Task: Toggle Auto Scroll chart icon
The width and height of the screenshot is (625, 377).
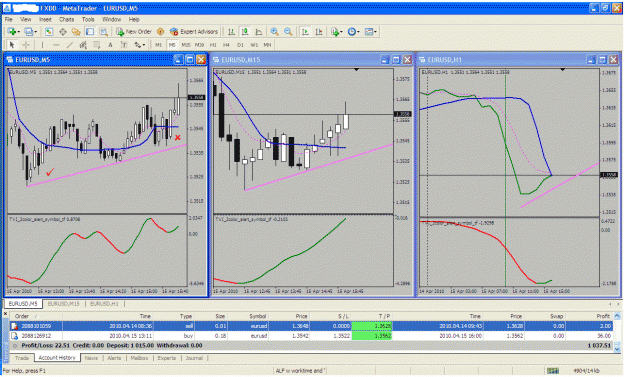Action: (x=305, y=31)
